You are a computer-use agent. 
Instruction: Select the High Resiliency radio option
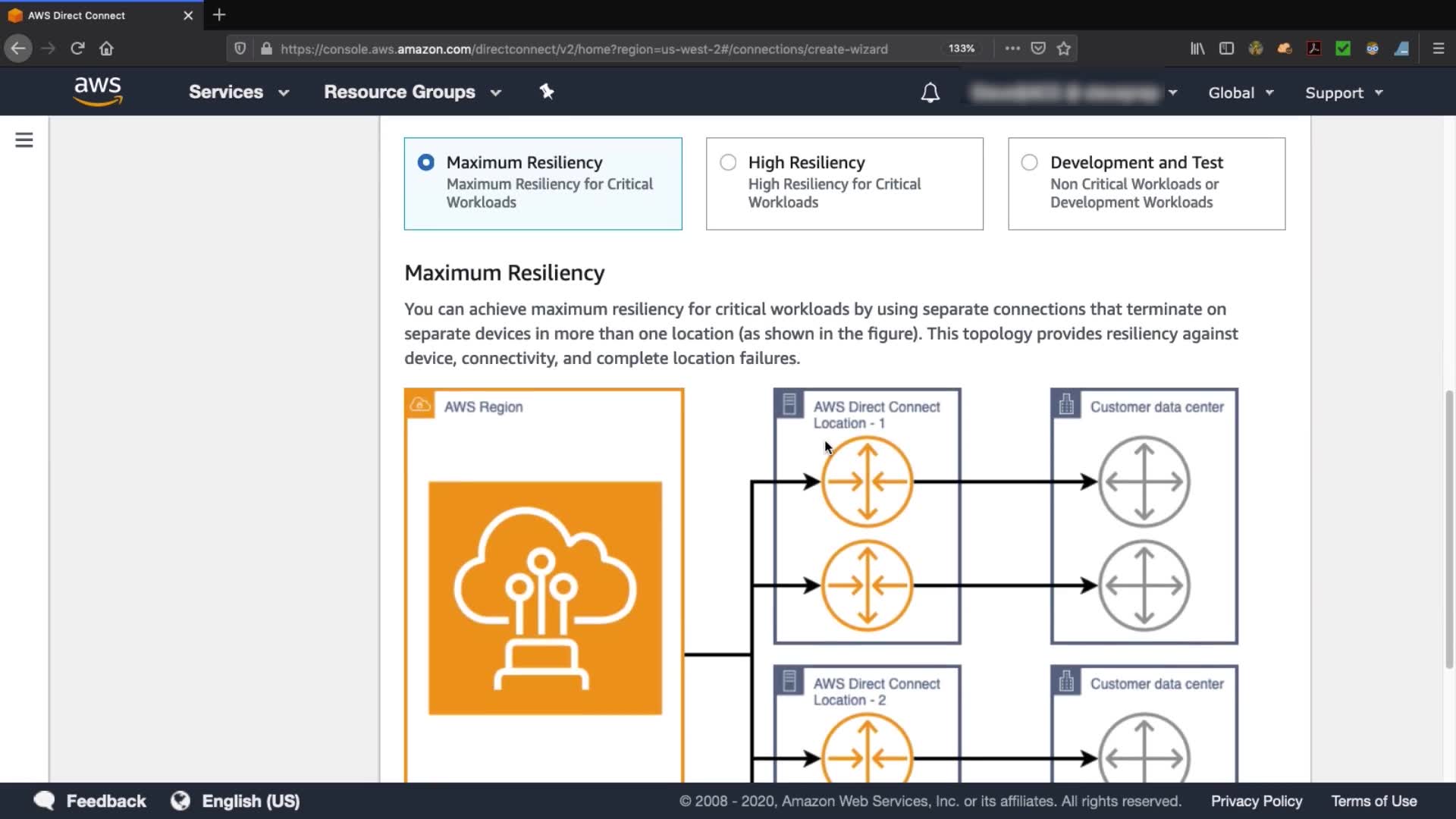pos(728,162)
